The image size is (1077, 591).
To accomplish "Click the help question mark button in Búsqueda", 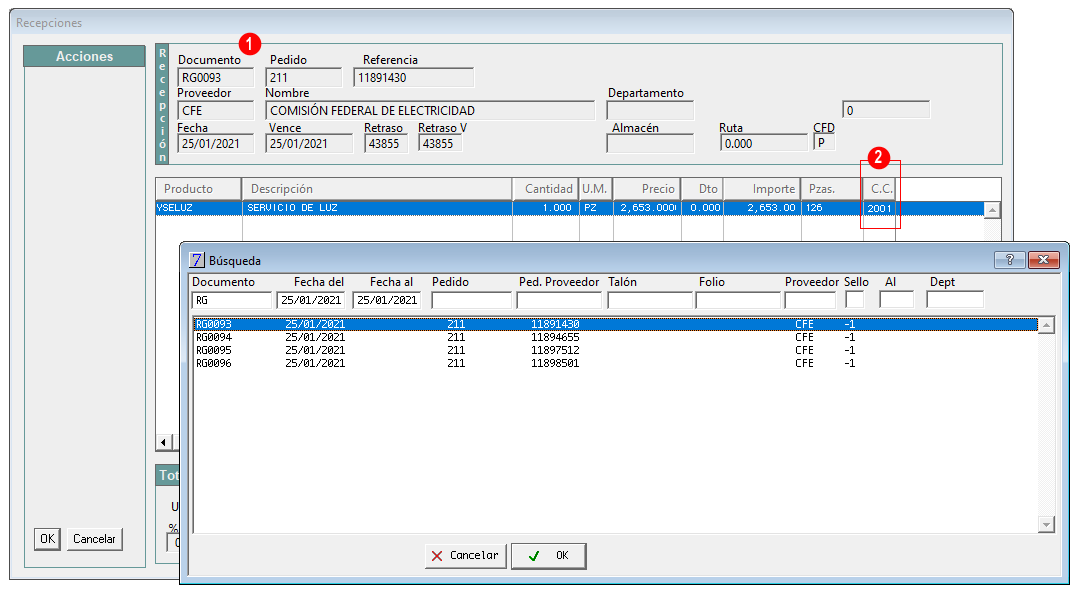I will click(x=1010, y=260).
